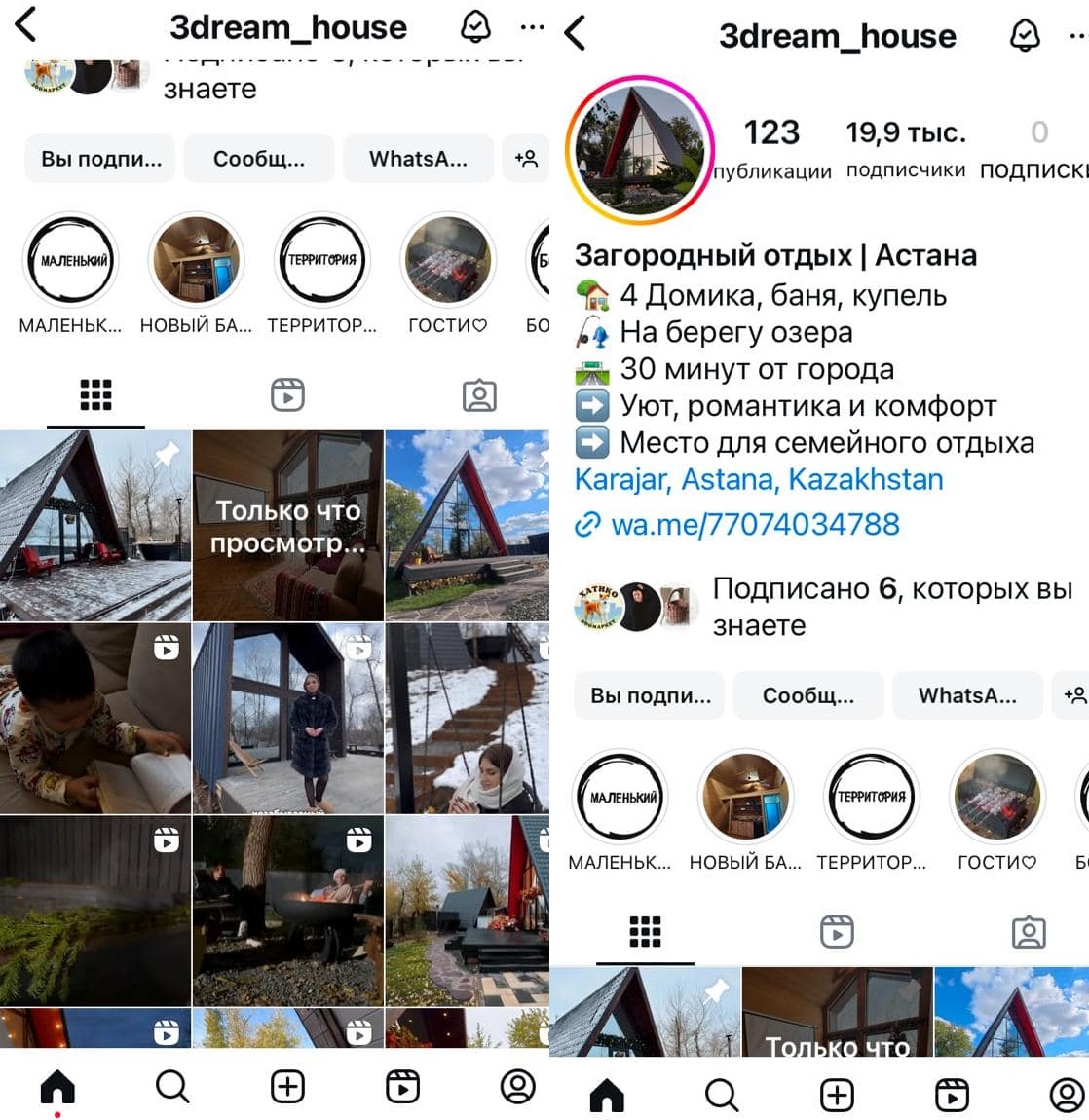Open the «Вы подпи...» following dropdown at right
The width and height of the screenshot is (1089, 1120).
click(650, 695)
